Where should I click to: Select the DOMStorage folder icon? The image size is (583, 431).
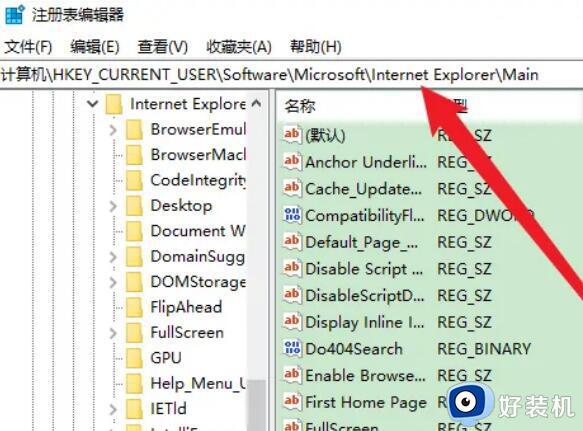[134, 282]
